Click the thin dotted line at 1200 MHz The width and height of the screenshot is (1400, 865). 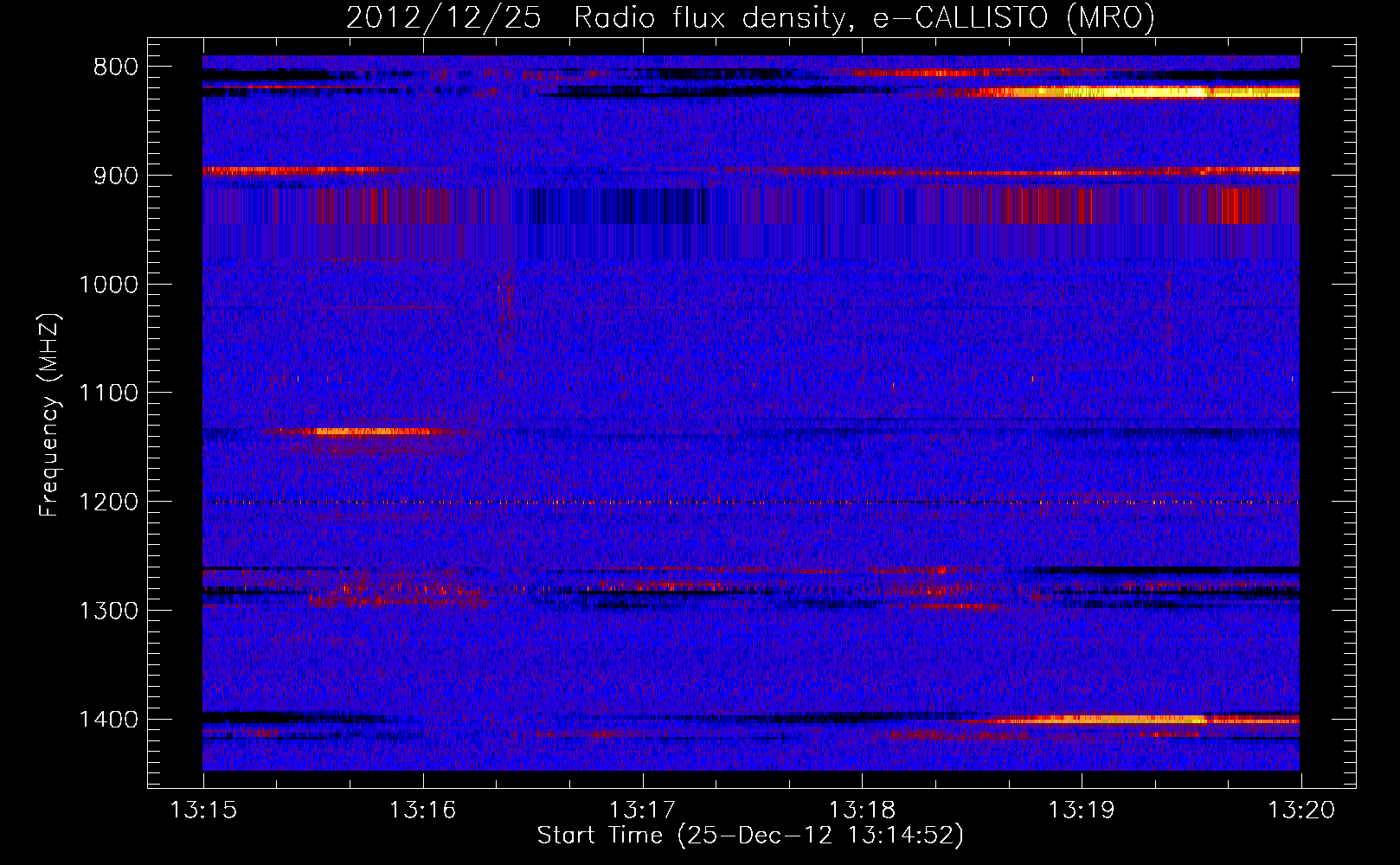click(x=751, y=503)
